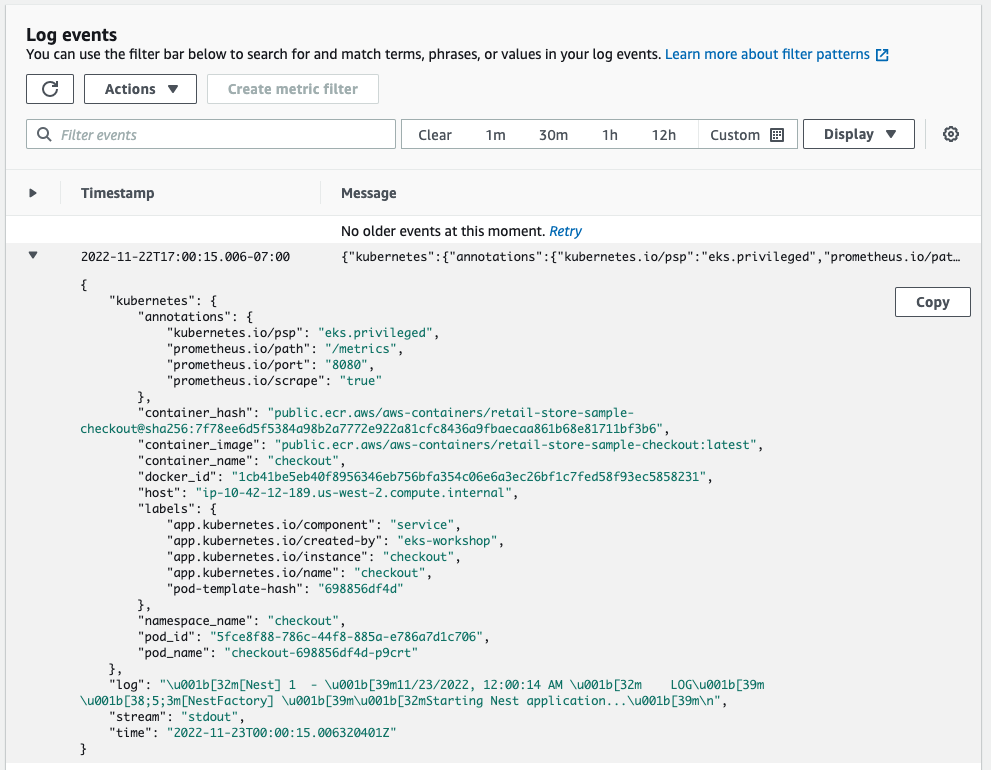This screenshot has height=770, width=991.
Task: Click the calendar icon in Custom
Action: pyautogui.click(x=777, y=135)
